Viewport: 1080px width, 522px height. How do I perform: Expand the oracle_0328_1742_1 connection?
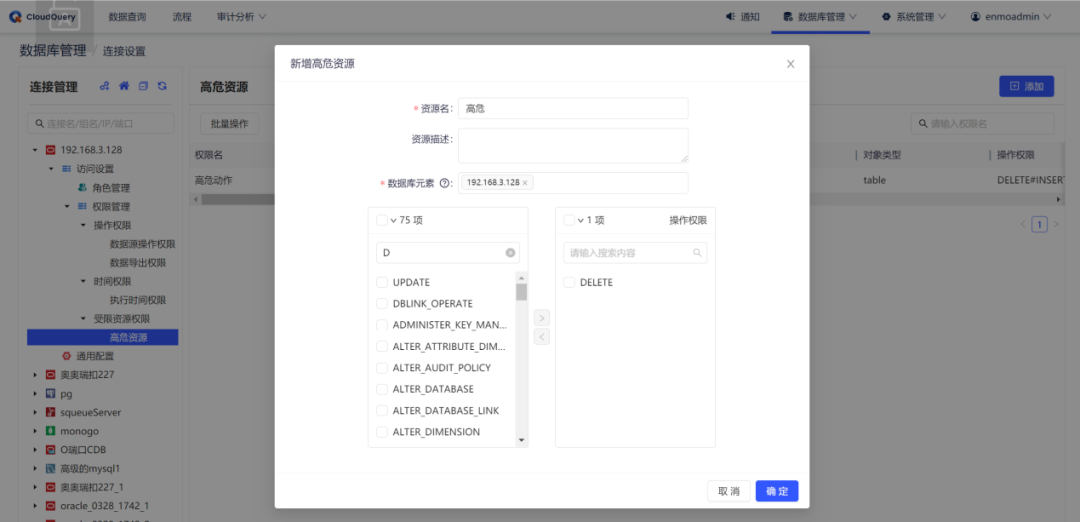pyautogui.click(x=35, y=506)
